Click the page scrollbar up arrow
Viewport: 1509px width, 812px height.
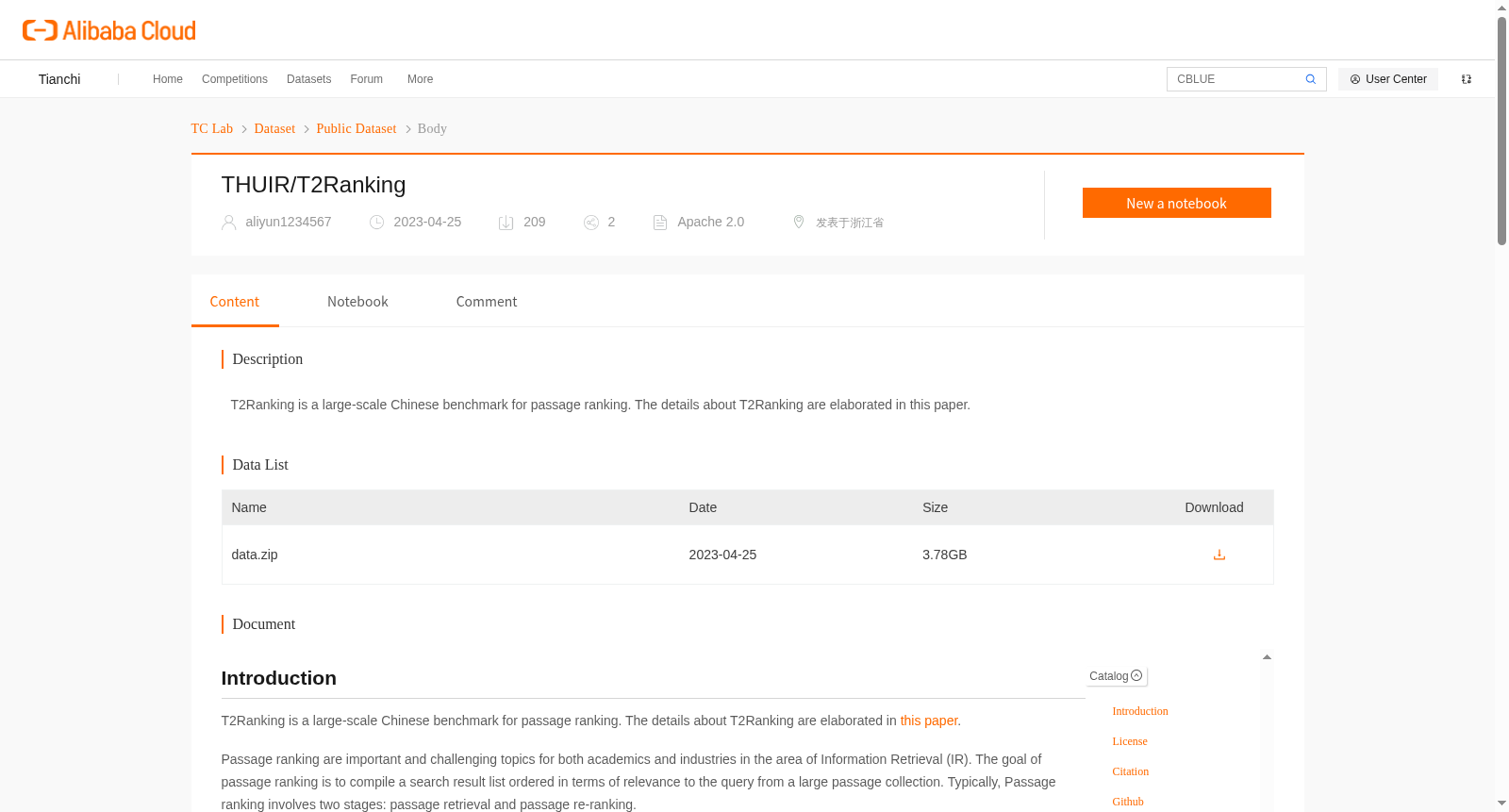pyautogui.click(x=1501, y=8)
